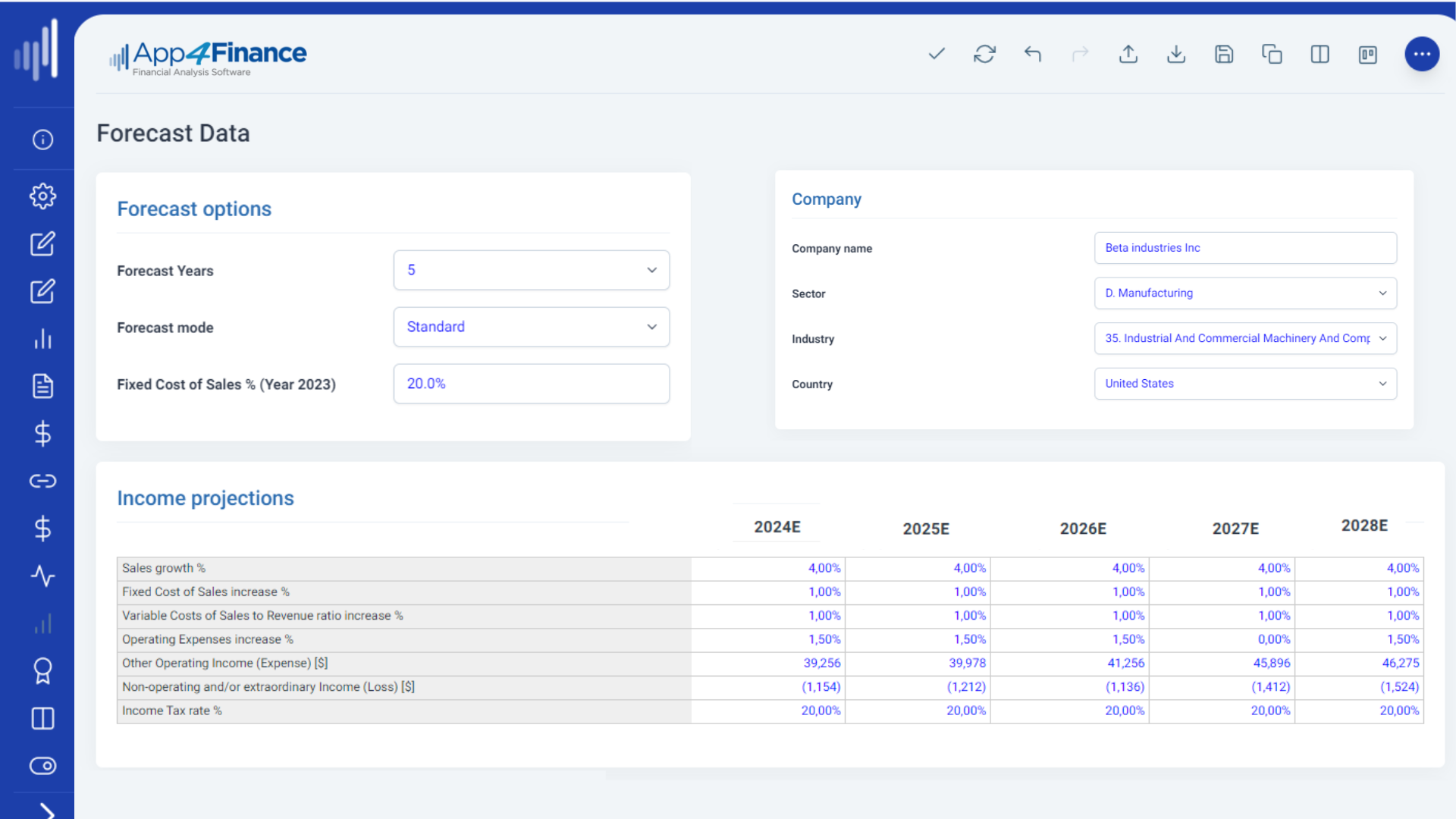Save the forecast using the save icon
1456x819 pixels.
pyautogui.click(x=1223, y=54)
